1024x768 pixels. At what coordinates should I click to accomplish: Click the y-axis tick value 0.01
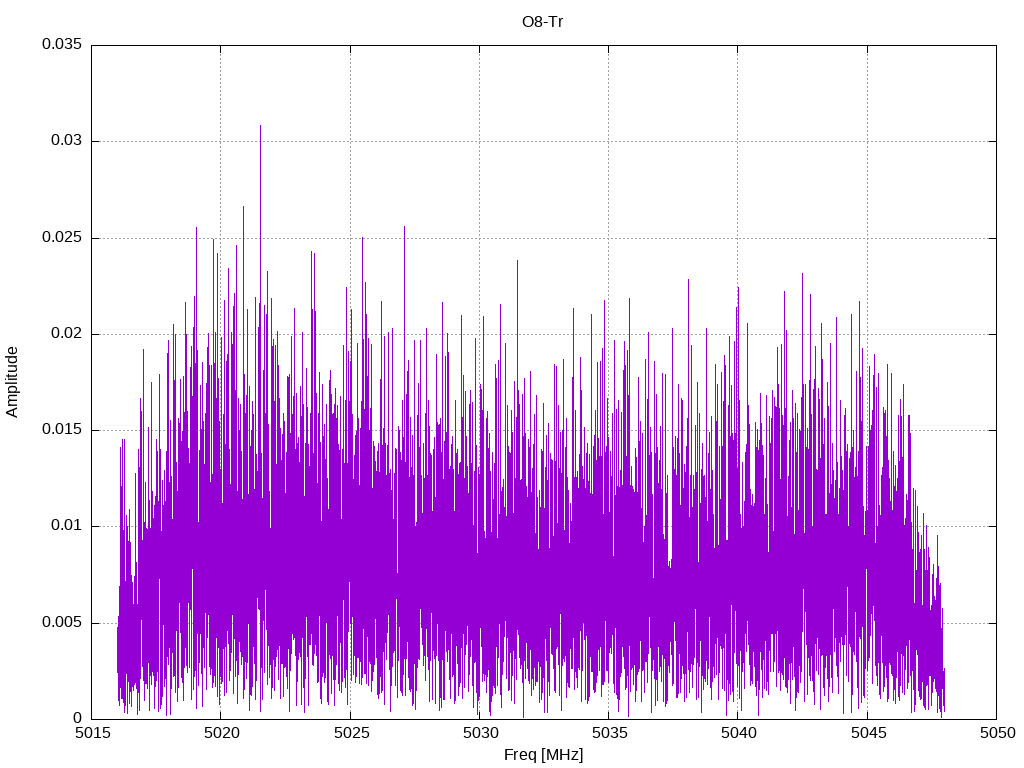click(67, 525)
